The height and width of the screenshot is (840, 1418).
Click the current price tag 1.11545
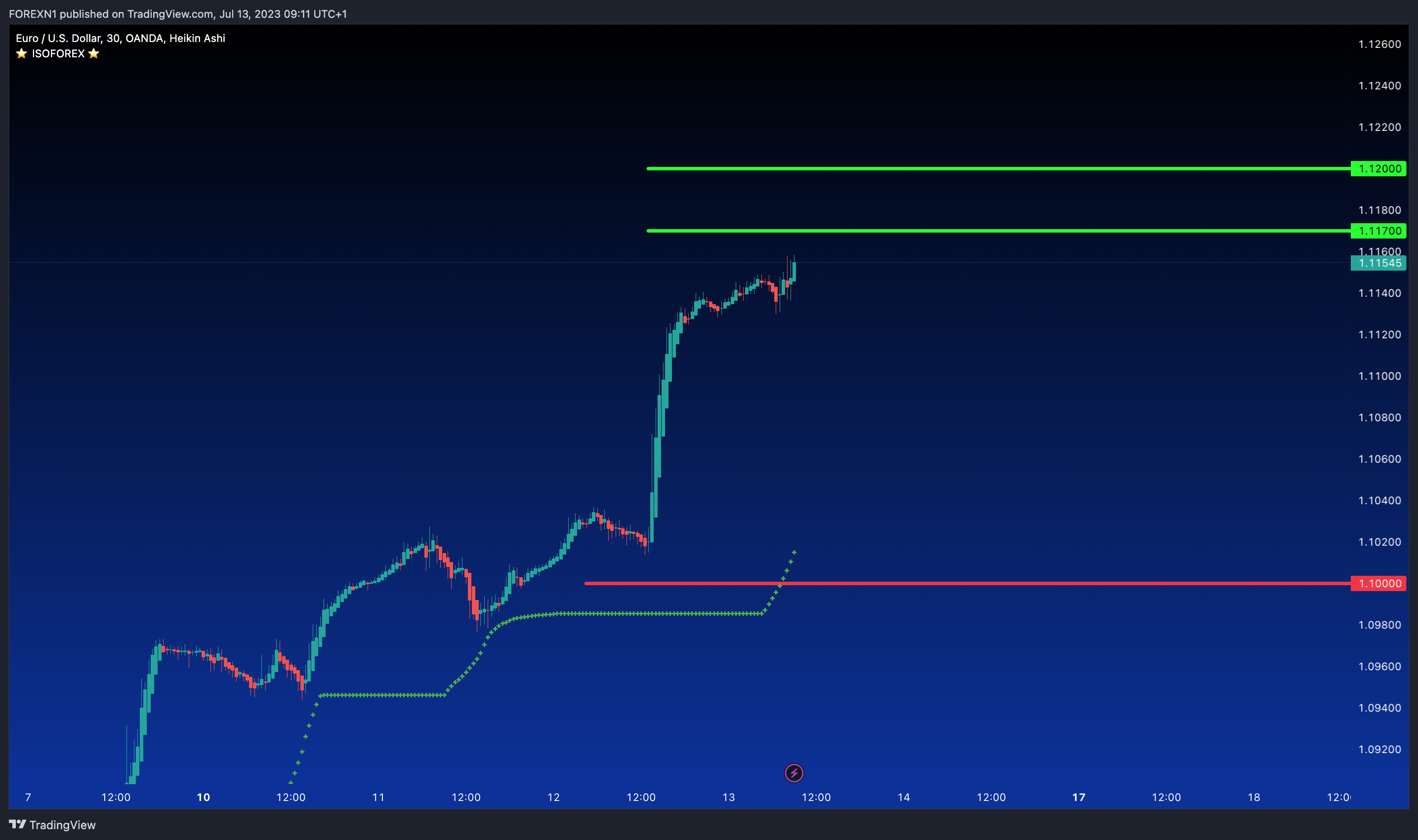tap(1378, 263)
